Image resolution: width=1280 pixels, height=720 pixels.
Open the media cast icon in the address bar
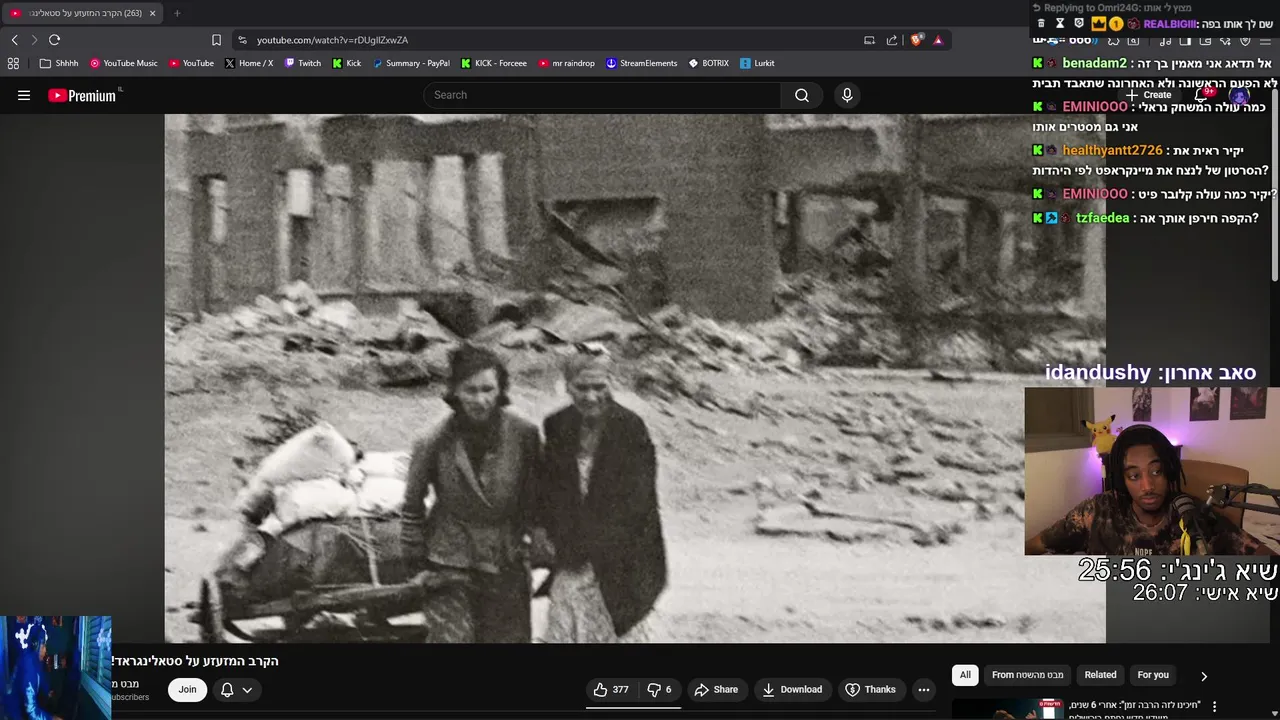[x=869, y=40]
